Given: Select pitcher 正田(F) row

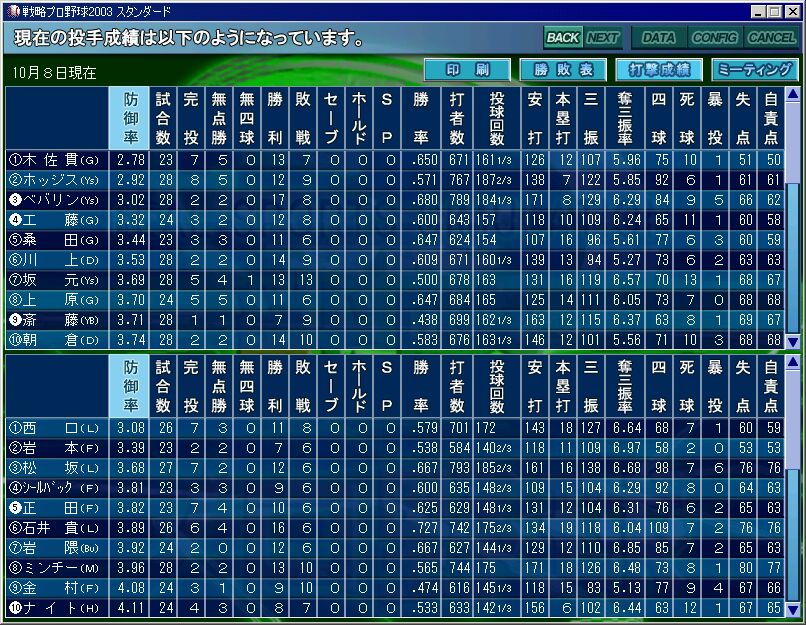Looking at the screenshot, I should [395, 508].
